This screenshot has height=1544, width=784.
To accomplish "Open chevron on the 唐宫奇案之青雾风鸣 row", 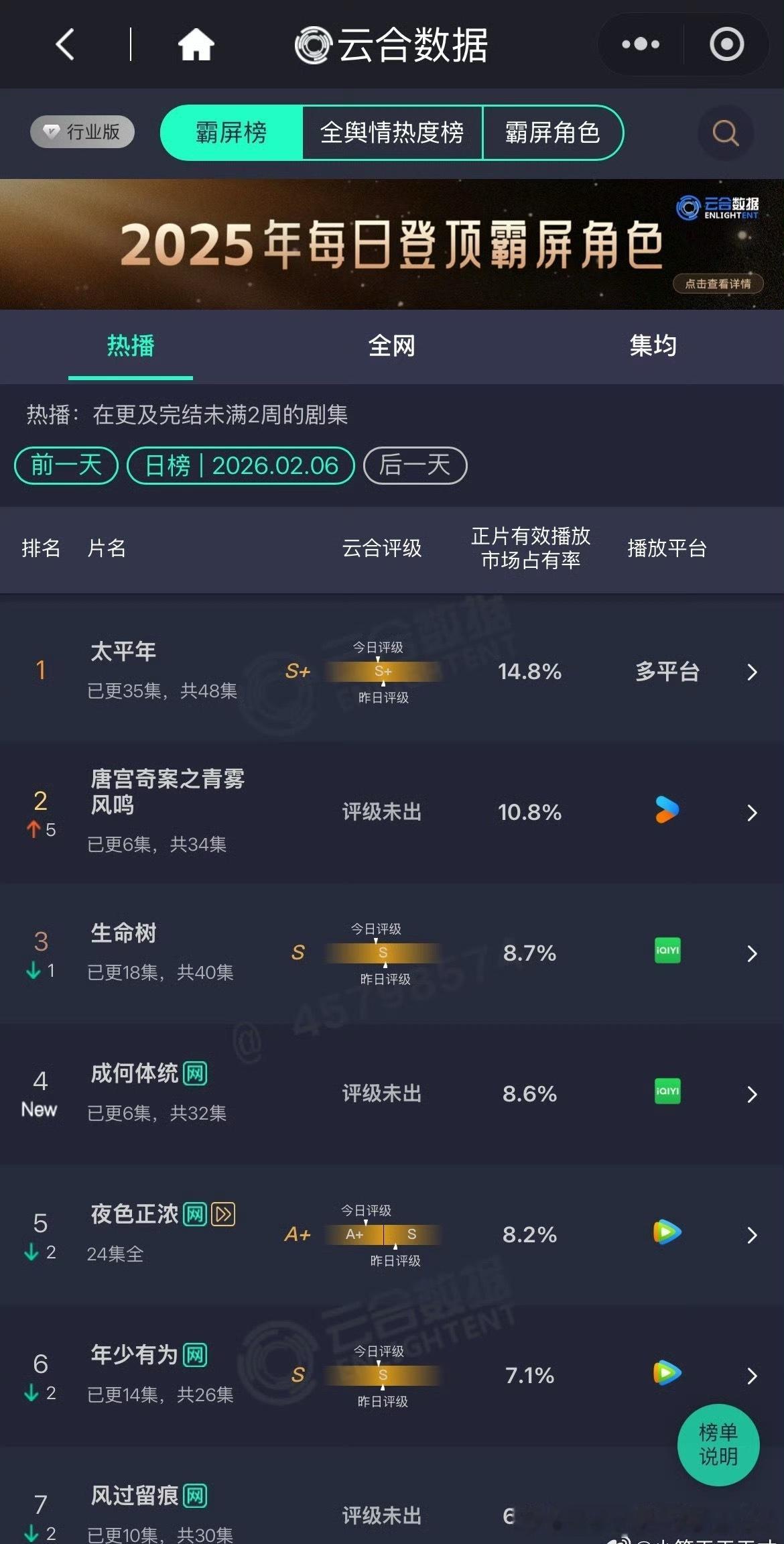I will coord(752,811).
